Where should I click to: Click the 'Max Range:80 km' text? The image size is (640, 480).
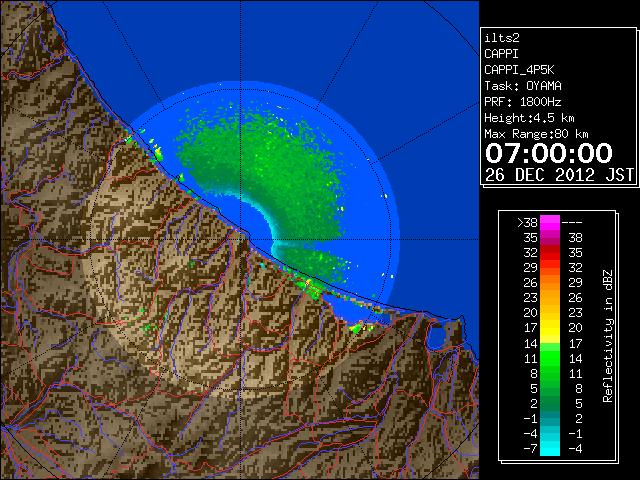[536, 134]
